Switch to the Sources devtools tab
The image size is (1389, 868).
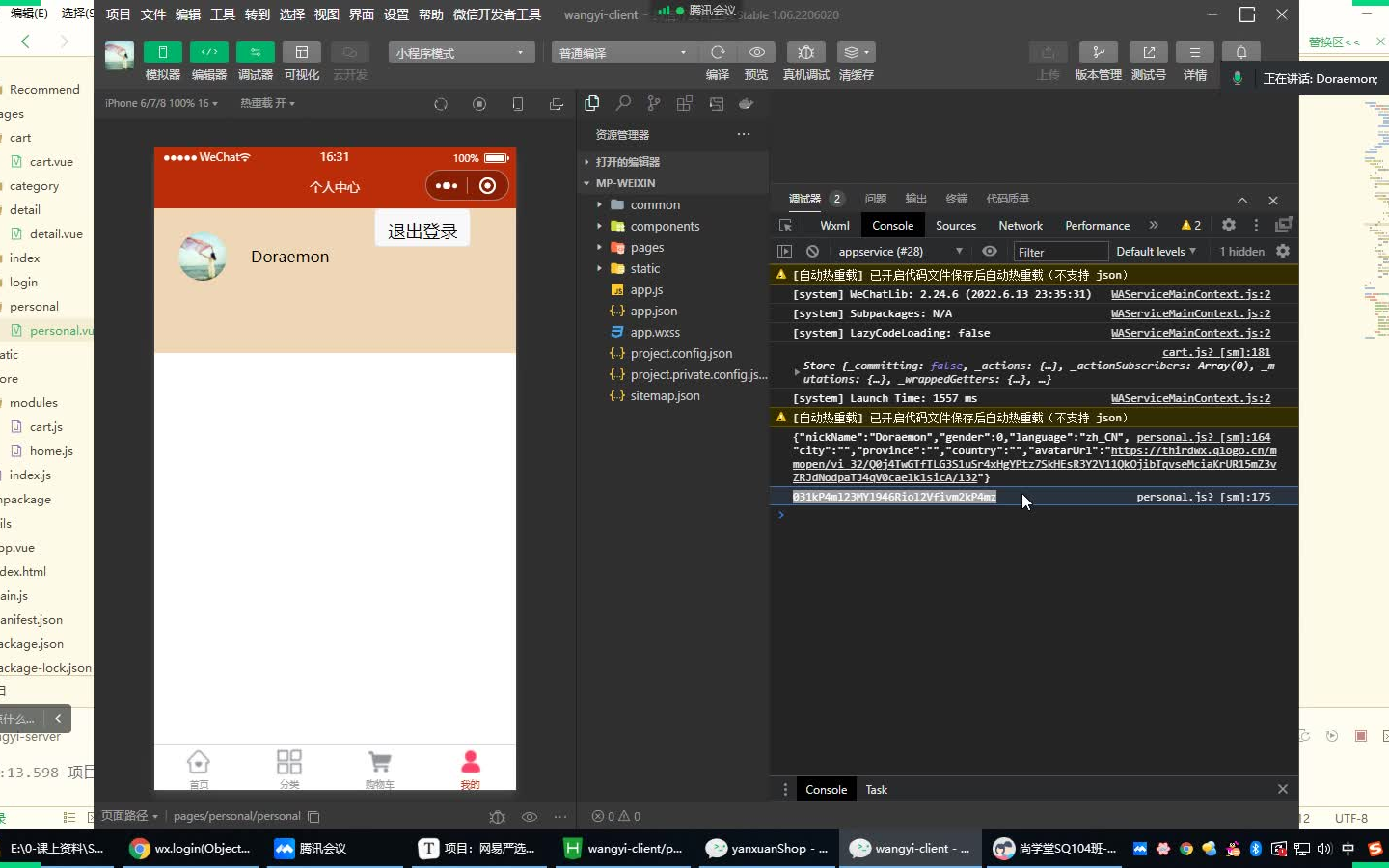956,225
